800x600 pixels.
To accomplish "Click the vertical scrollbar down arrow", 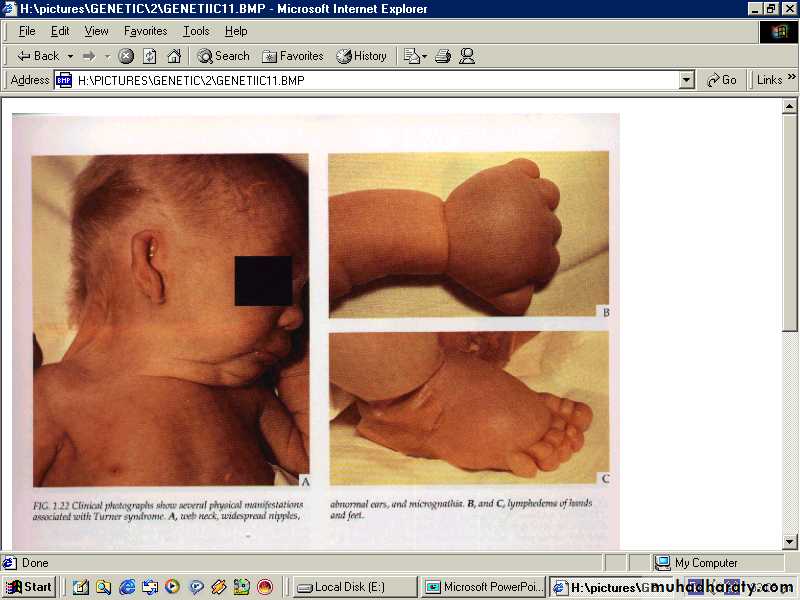I will click(x=789, y=542).
